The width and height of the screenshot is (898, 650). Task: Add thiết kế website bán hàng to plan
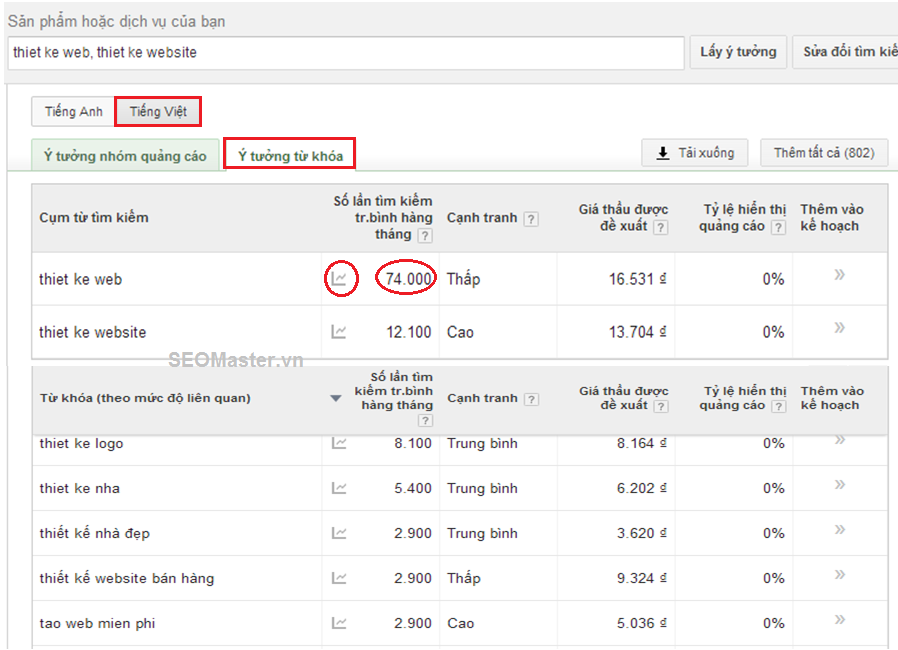click(x=840, y=574)
